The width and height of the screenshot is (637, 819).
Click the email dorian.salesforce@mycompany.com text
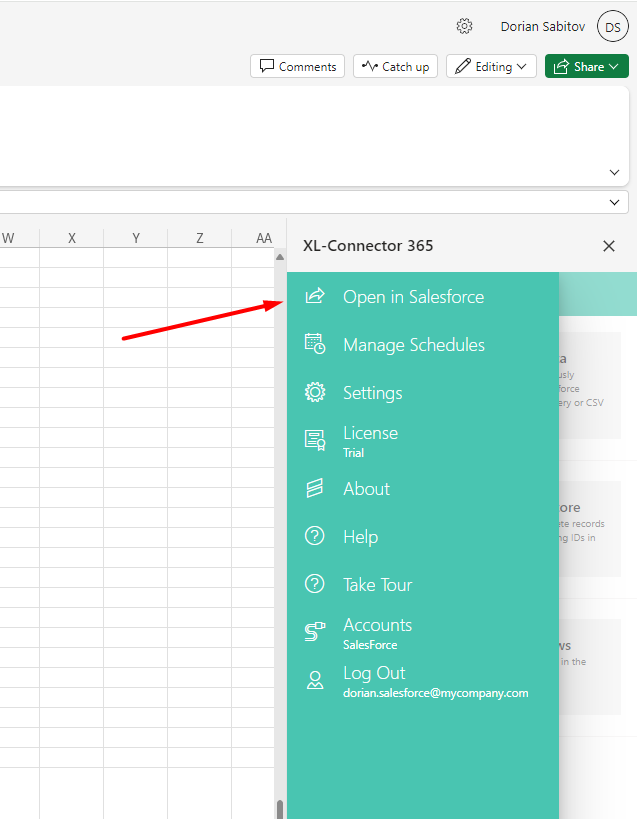coord(435,693)
